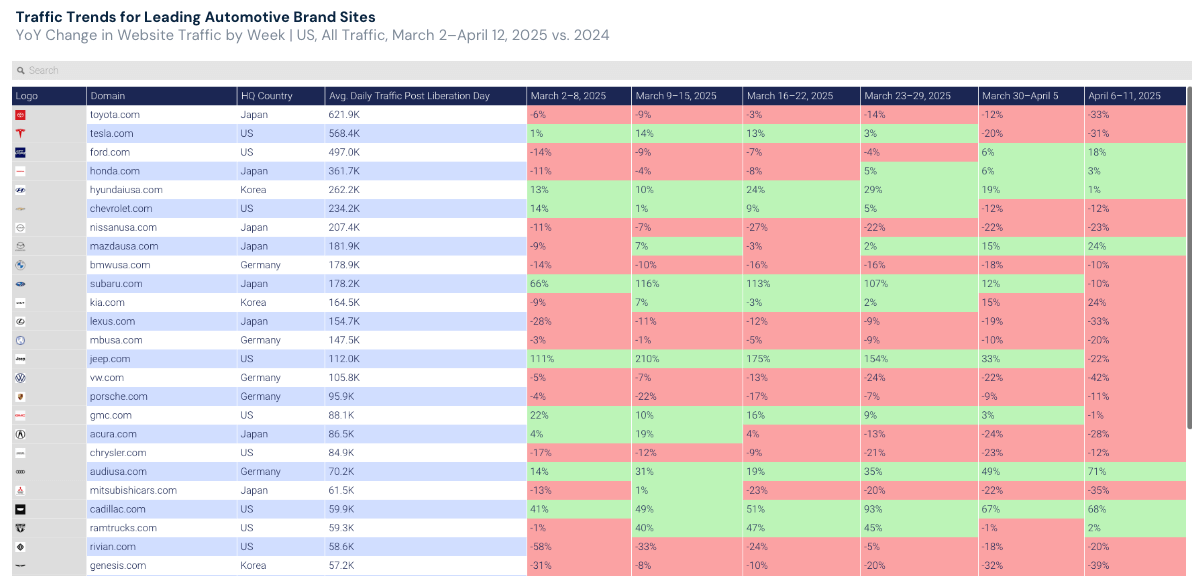Screen dimensions: 1192x576
Task: Select the Rivian logo icon
Action: [x=22, y=546]
